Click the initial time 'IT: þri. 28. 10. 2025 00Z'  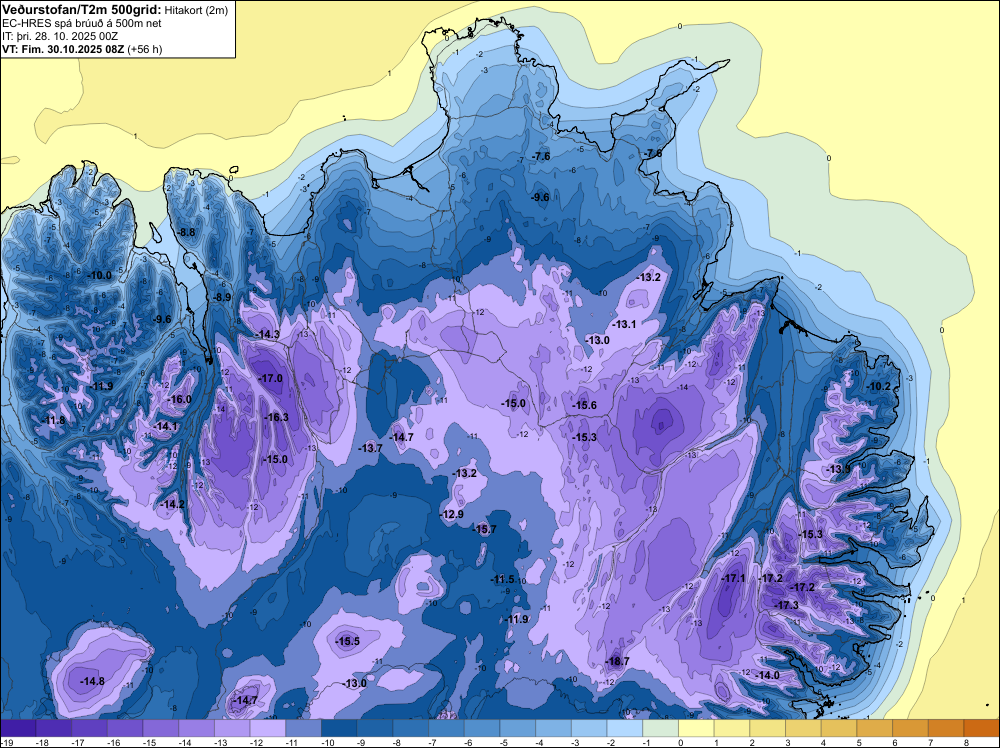(x=60, y=36)
